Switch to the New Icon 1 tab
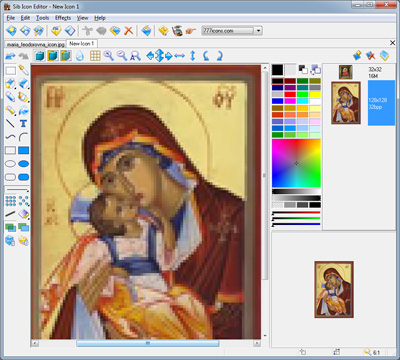 point(82,44)
